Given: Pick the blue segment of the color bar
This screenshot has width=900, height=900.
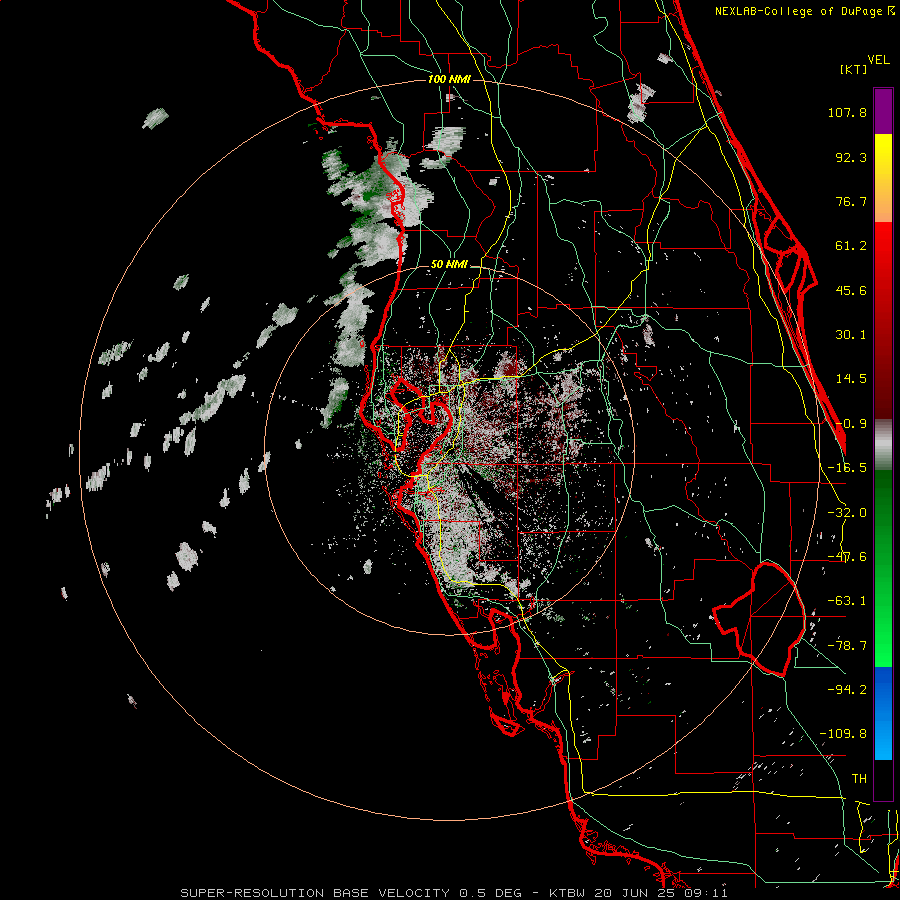Looking at the screenshot, I should pyautogui.click(x=883, y=713).
